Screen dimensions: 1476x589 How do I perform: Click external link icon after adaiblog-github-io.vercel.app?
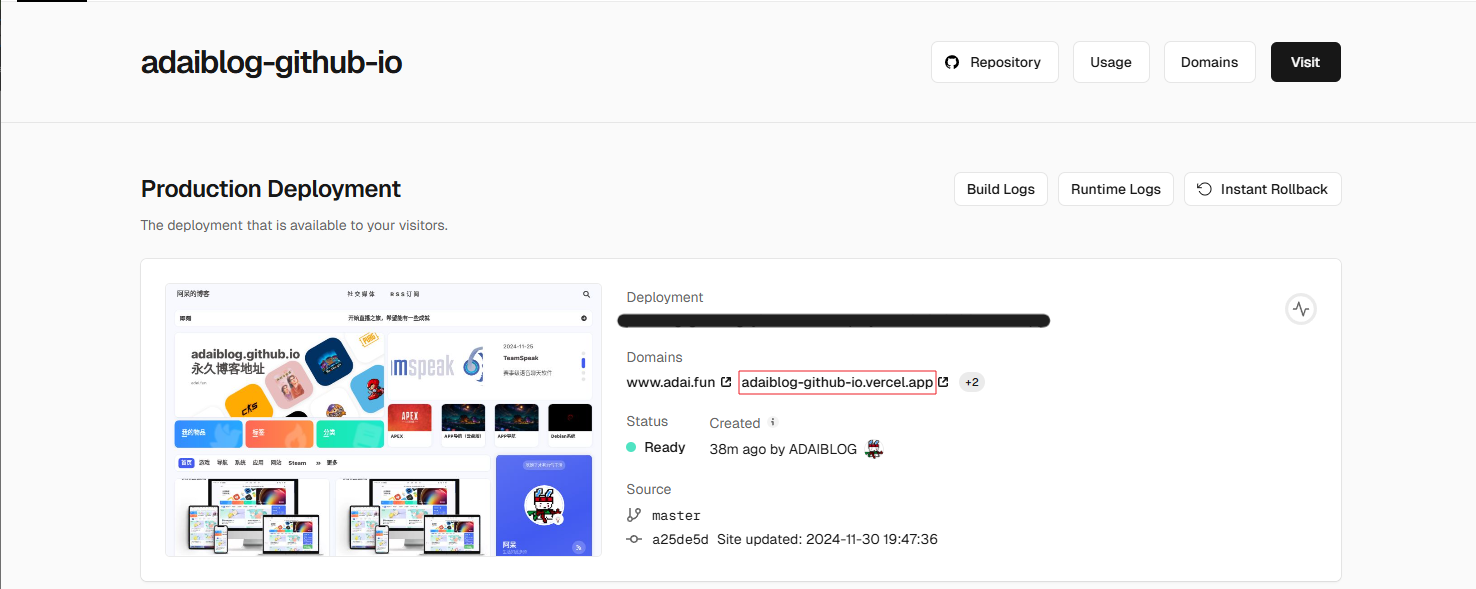tap(943, 382)
